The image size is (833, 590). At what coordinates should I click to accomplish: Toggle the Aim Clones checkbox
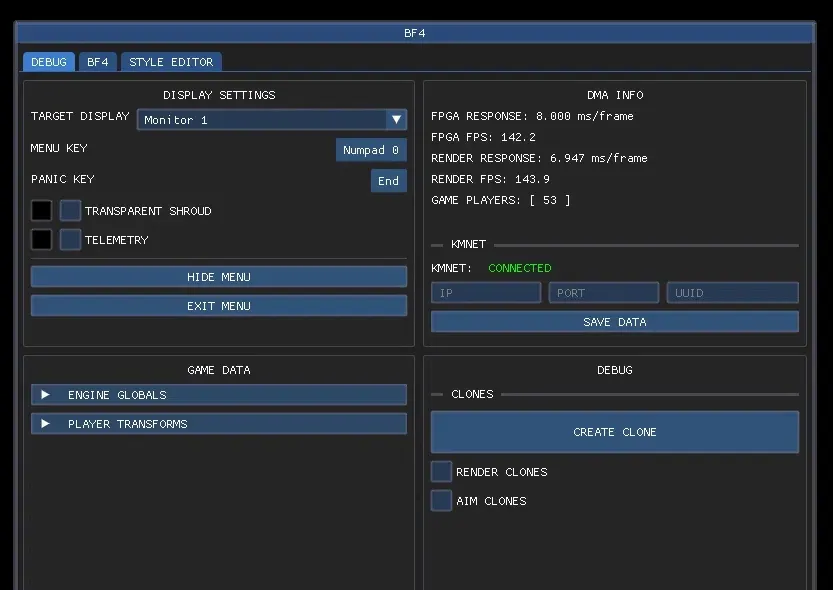441,501
